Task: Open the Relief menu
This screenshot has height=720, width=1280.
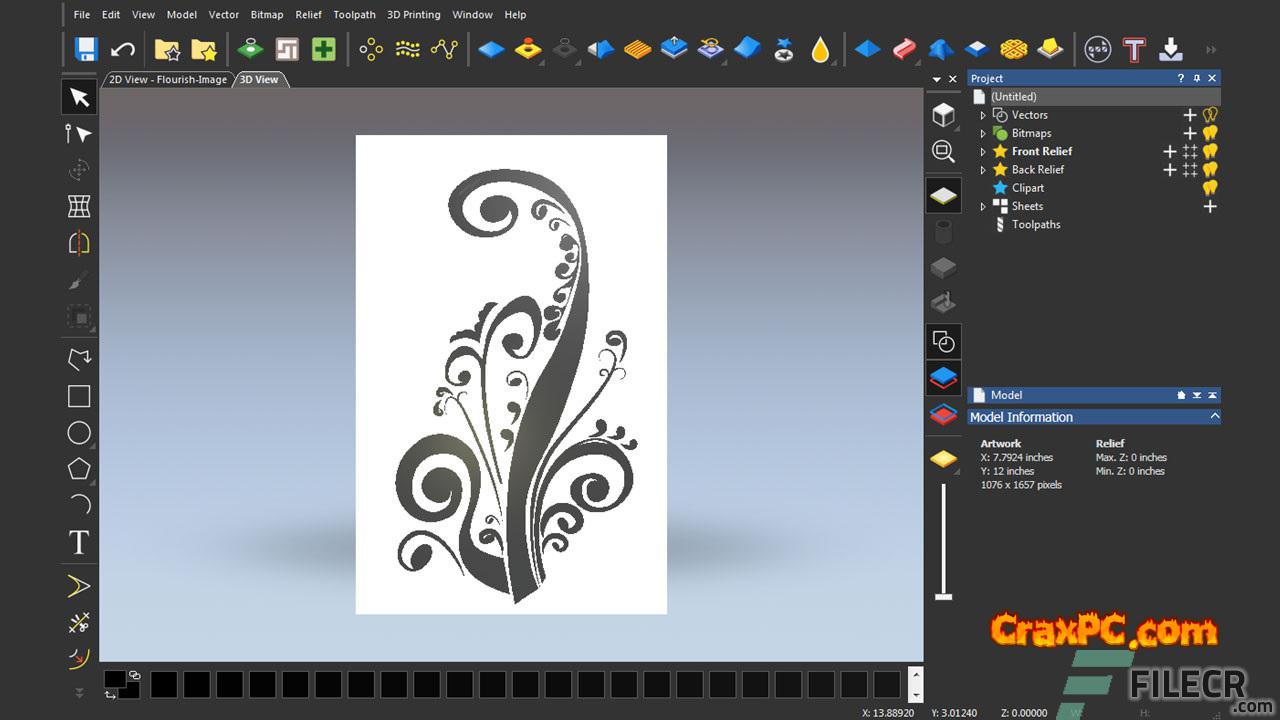Action: coord(308,15)
